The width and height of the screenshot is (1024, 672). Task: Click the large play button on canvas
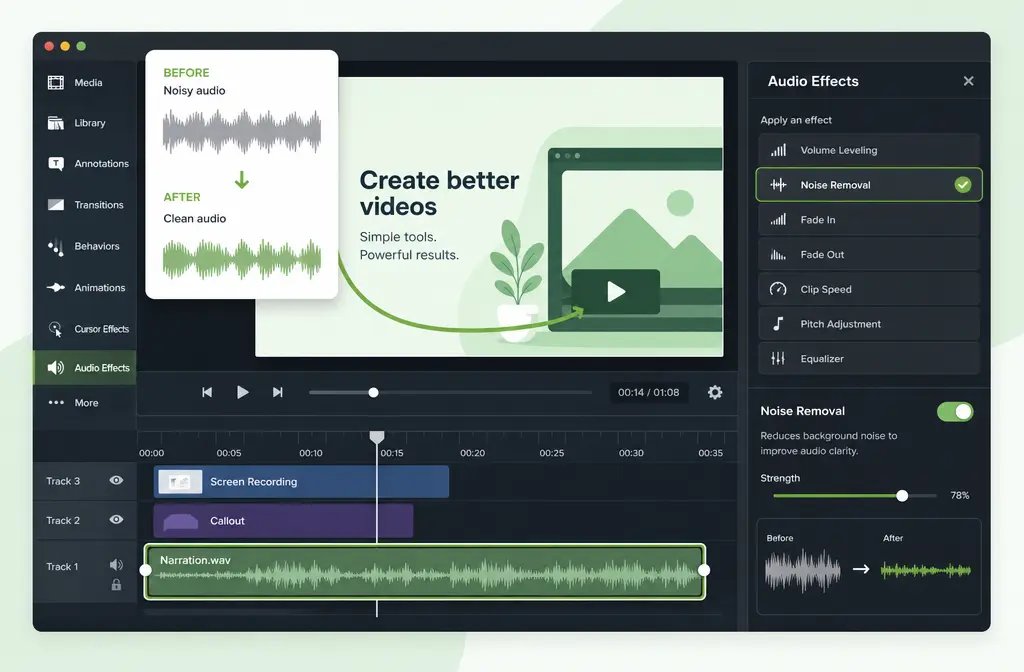(615, 291)
